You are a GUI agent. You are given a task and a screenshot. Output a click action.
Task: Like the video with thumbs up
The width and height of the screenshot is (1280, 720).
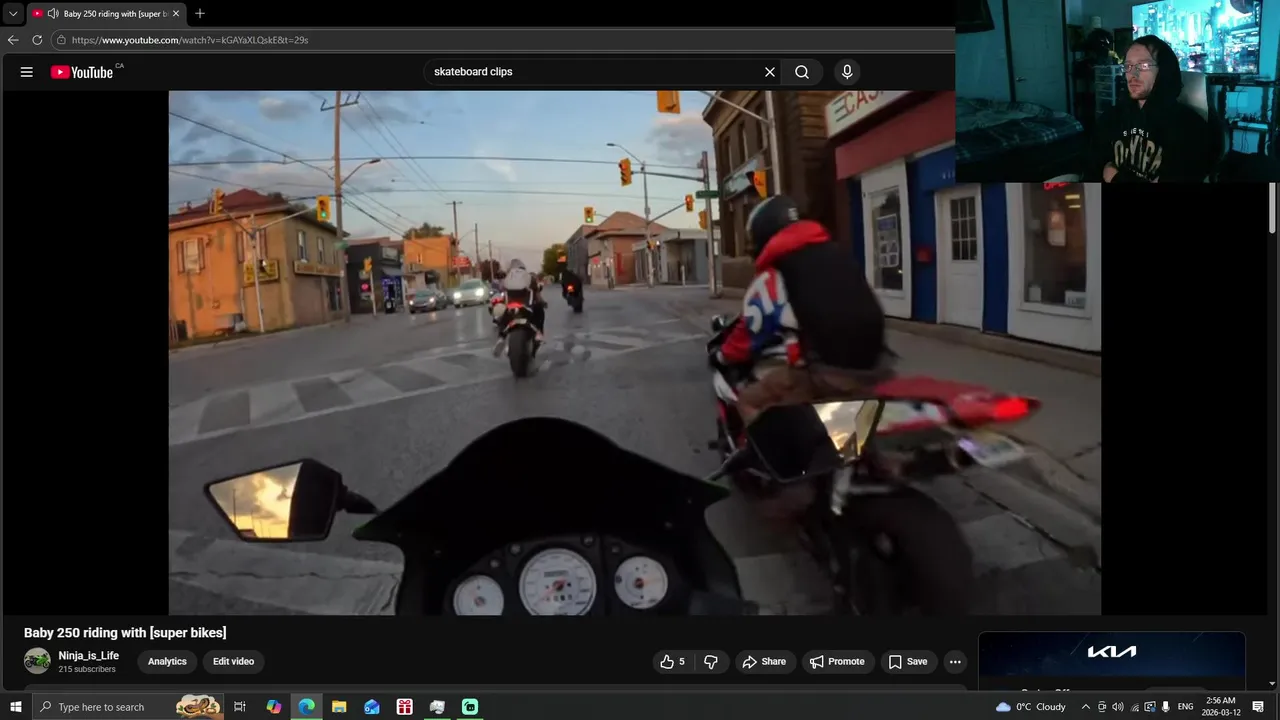(x=672, y=662)
